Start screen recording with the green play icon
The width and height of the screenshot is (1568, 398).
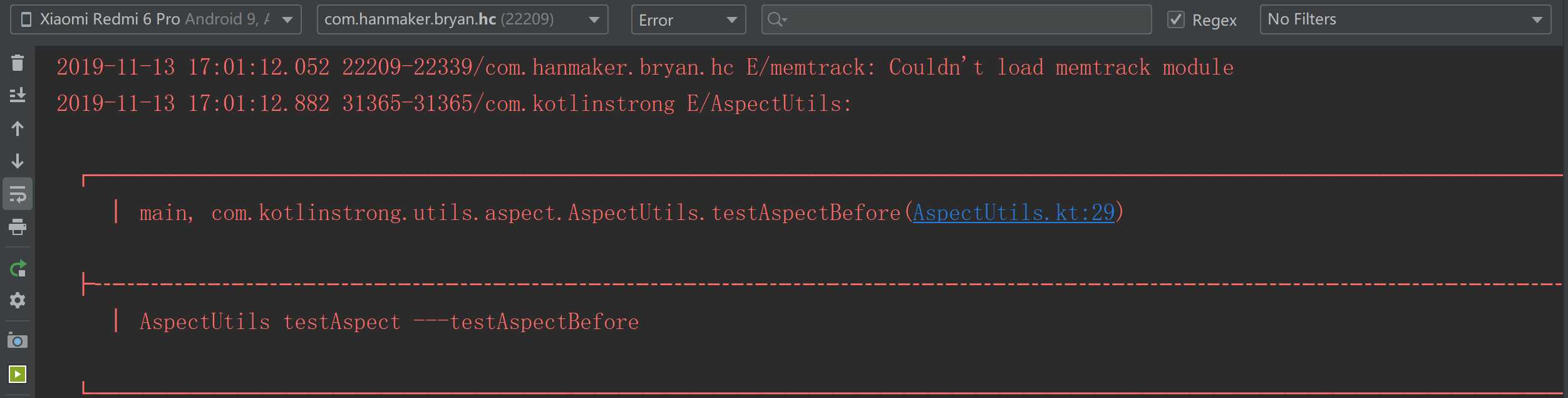pos(18,374)
